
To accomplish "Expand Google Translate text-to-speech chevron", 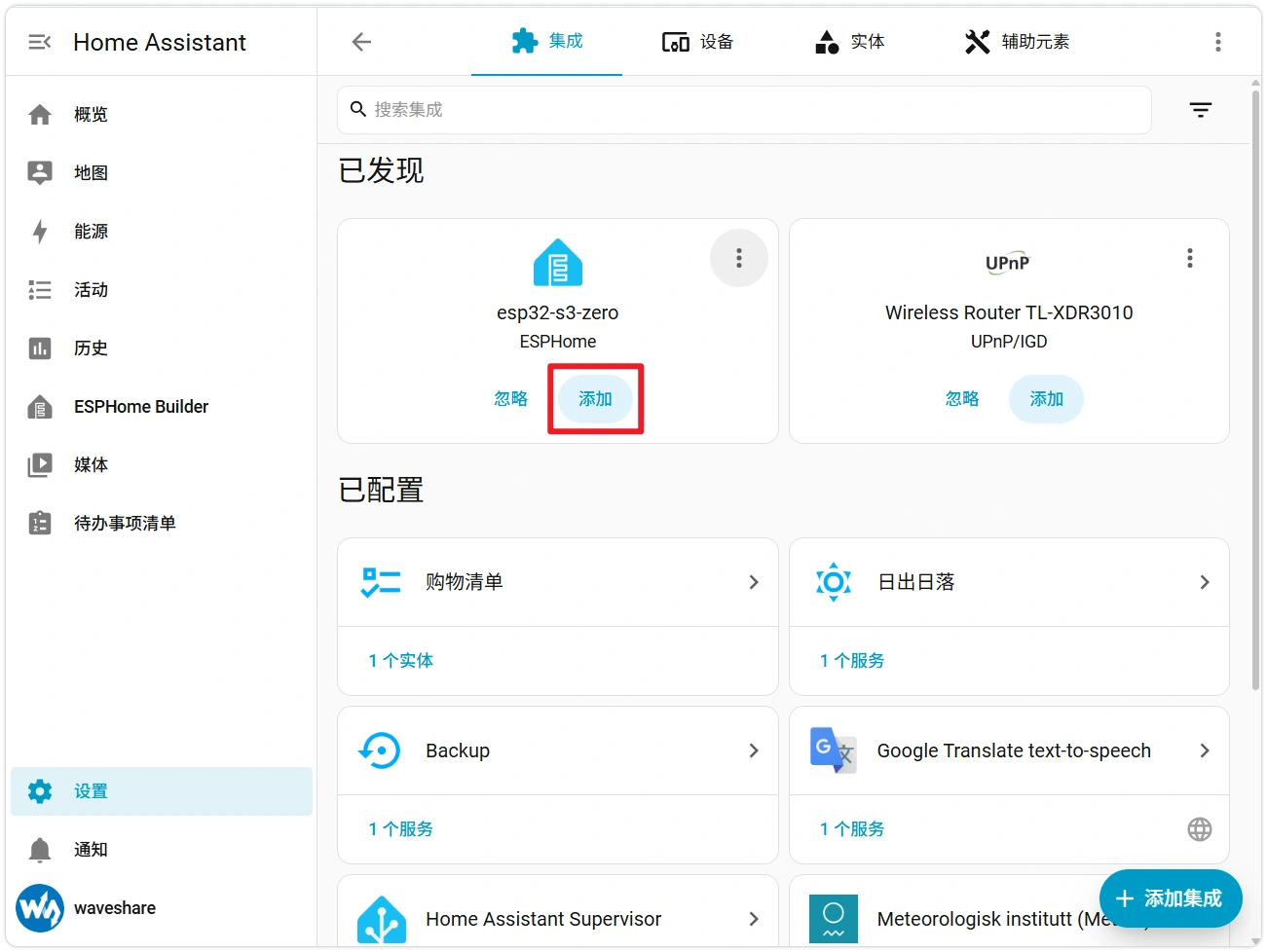I will click(1205, 751).
